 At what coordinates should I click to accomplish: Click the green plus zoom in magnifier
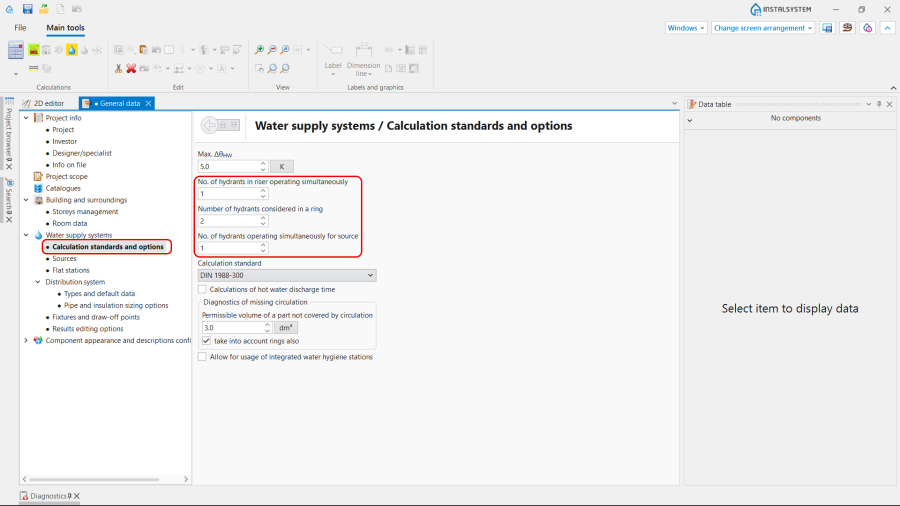(x=259, y=50)
